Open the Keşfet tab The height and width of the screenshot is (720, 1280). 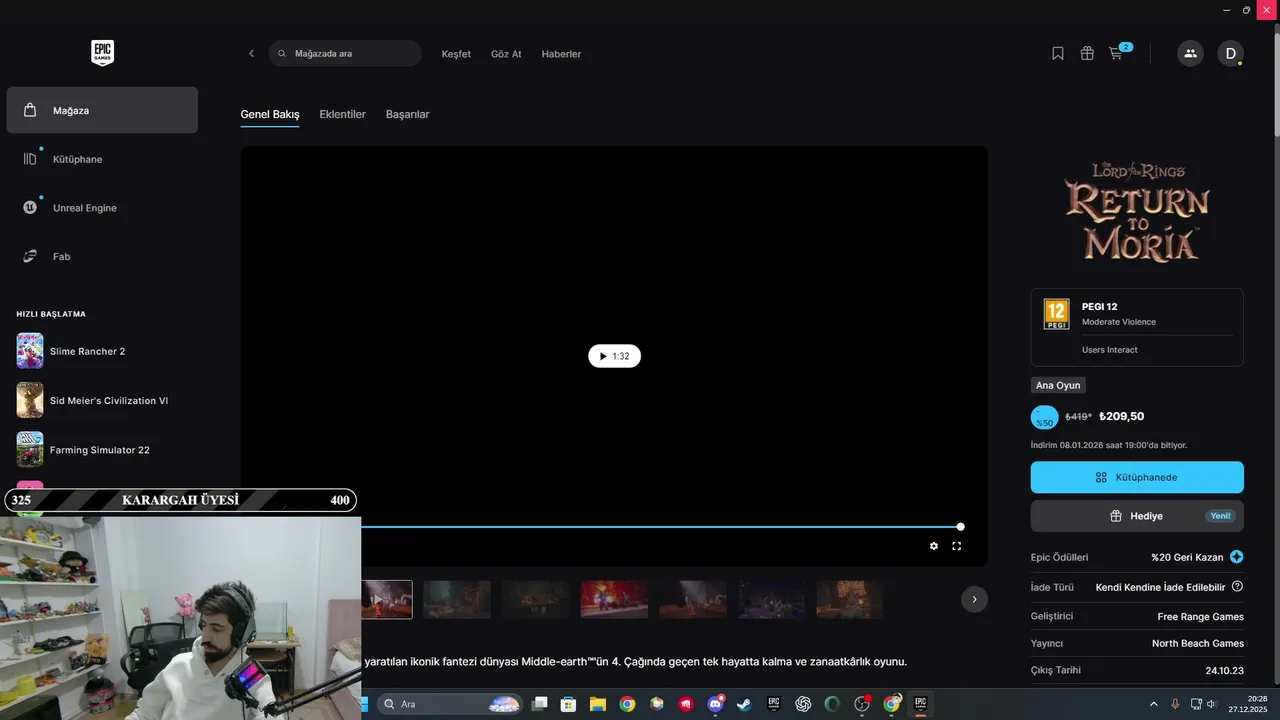[x=456, y=54]
